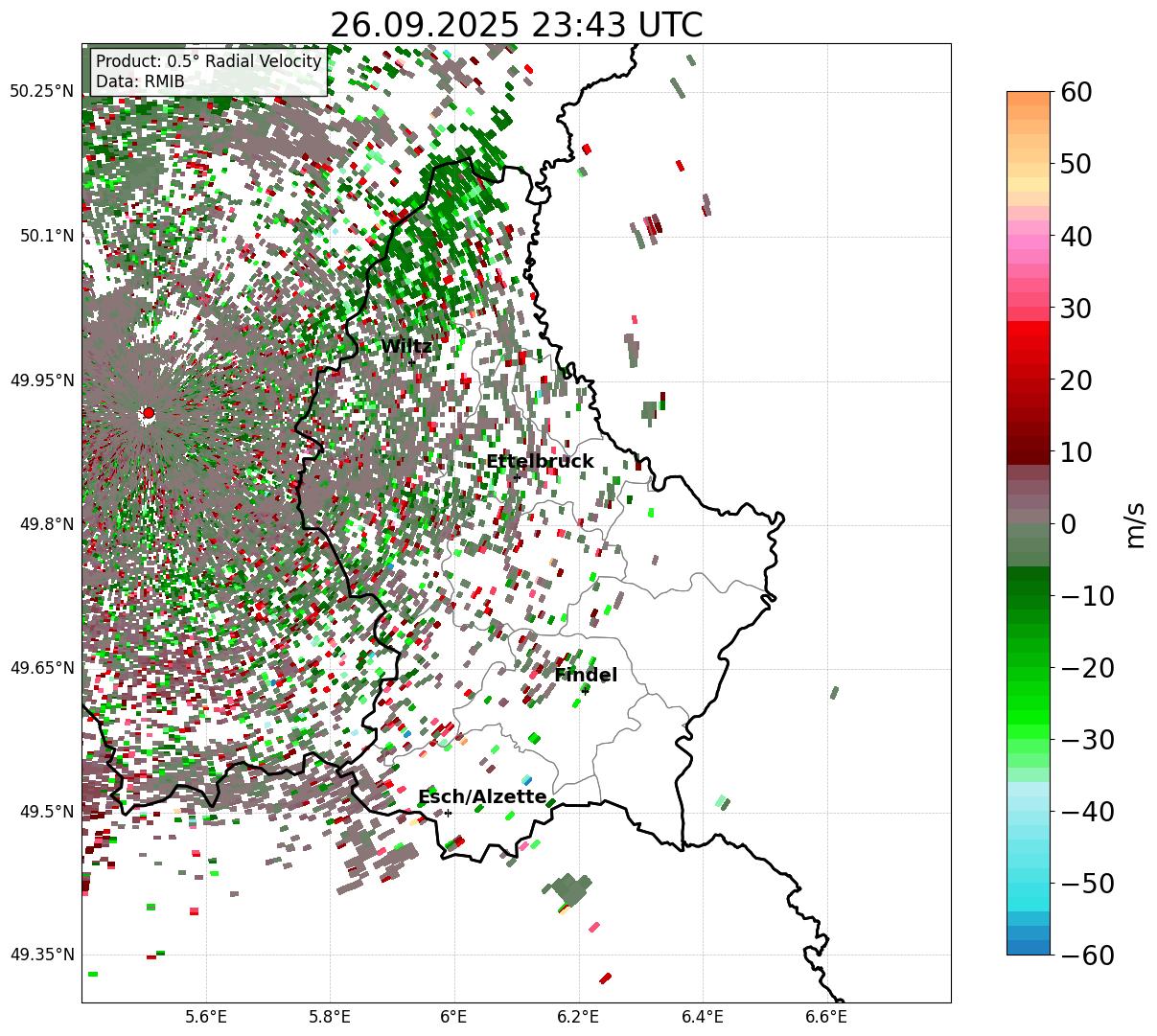Image resolution: width=1157 pixels, height=1036 pixels.
Task: Click the 49.8°N latitude tick label
Action: [45, 524]
